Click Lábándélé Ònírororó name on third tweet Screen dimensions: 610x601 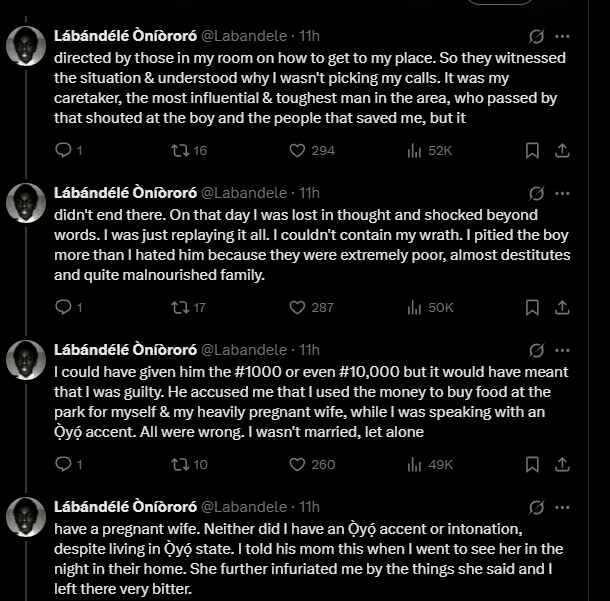tap(125, 350)
